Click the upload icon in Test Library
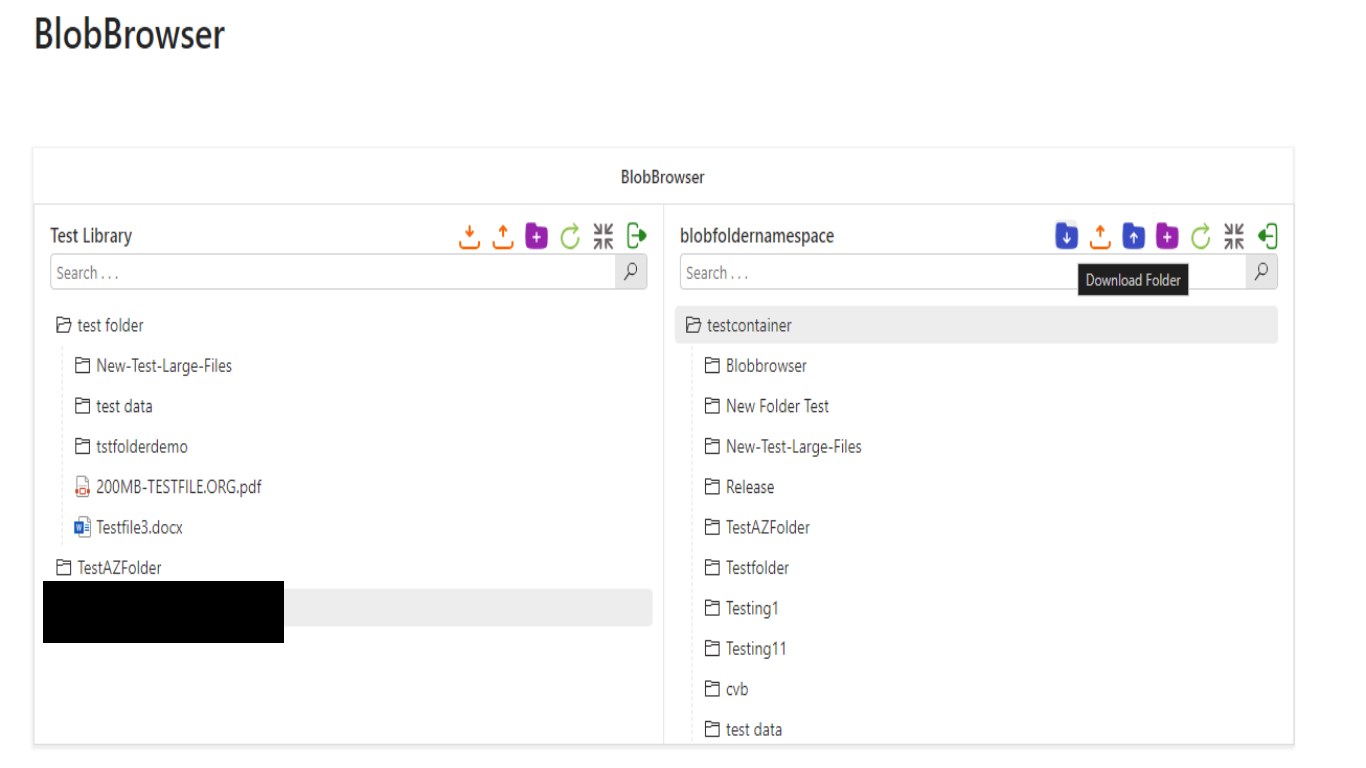 [503, 237]
